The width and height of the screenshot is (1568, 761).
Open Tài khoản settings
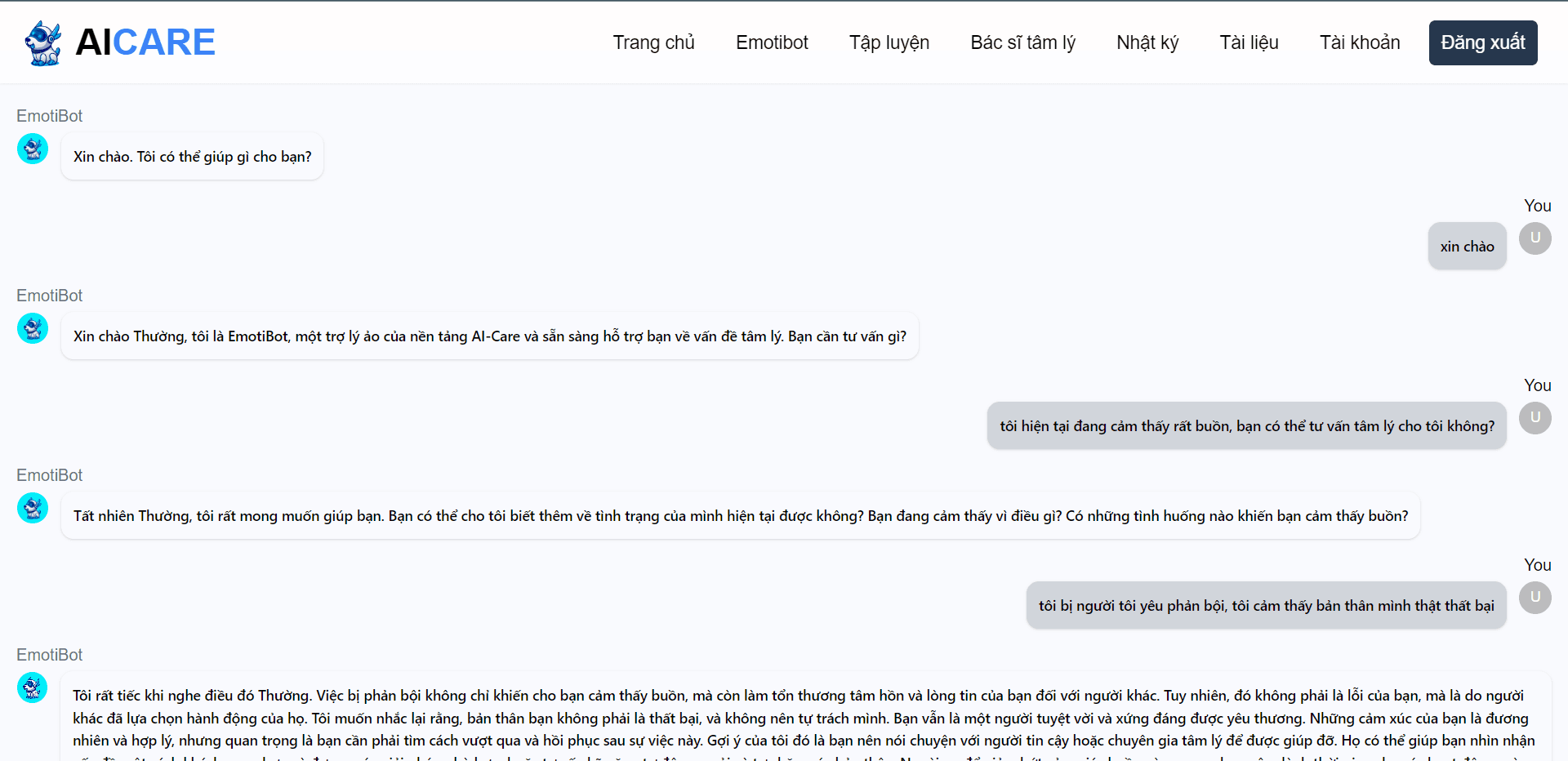tap(1360, 42)
